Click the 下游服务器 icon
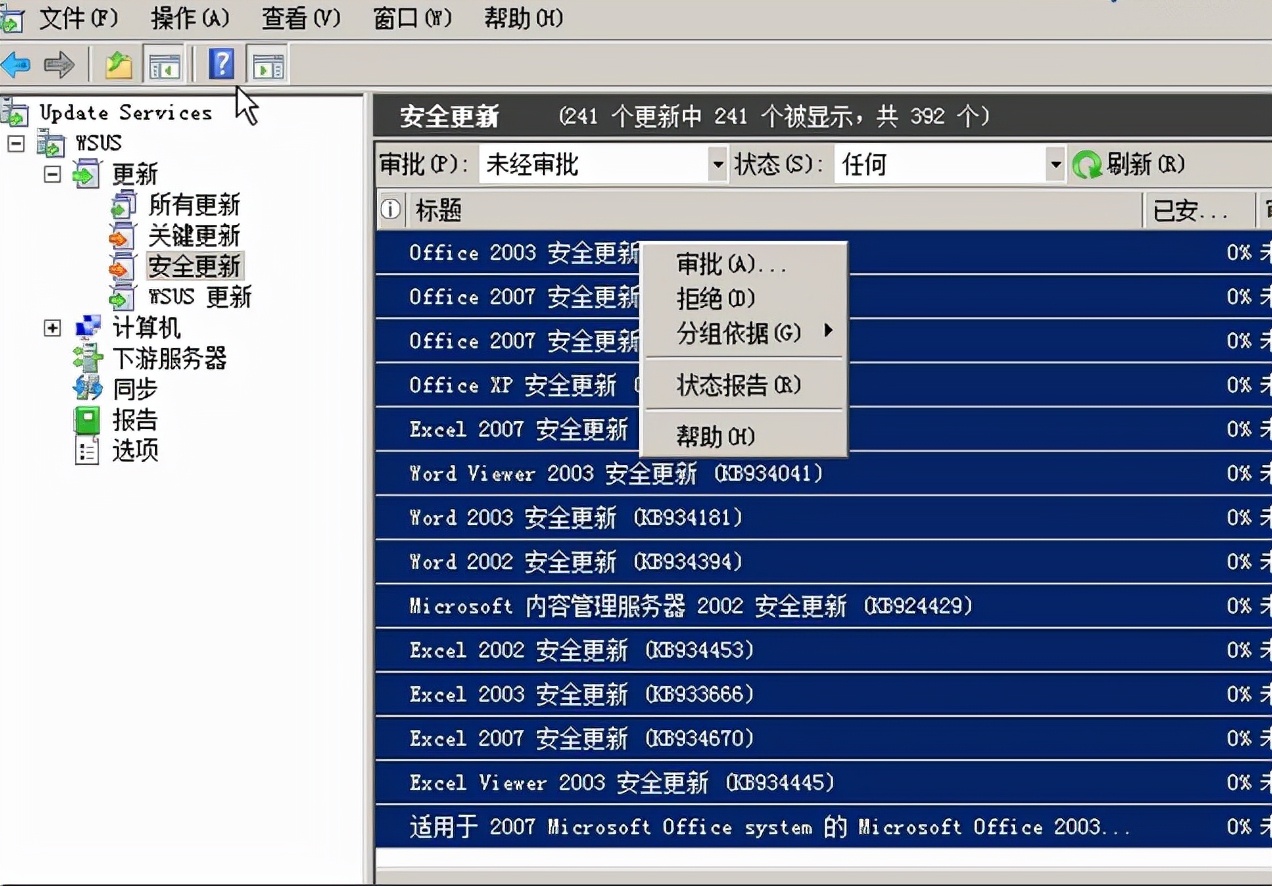Viewport: 1272px width, 886px height. tap(88, 358)
